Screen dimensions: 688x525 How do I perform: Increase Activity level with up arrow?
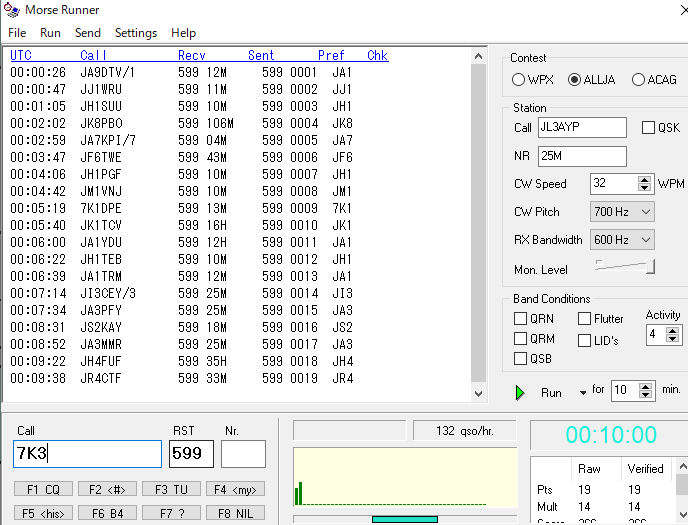pos(672,331)
